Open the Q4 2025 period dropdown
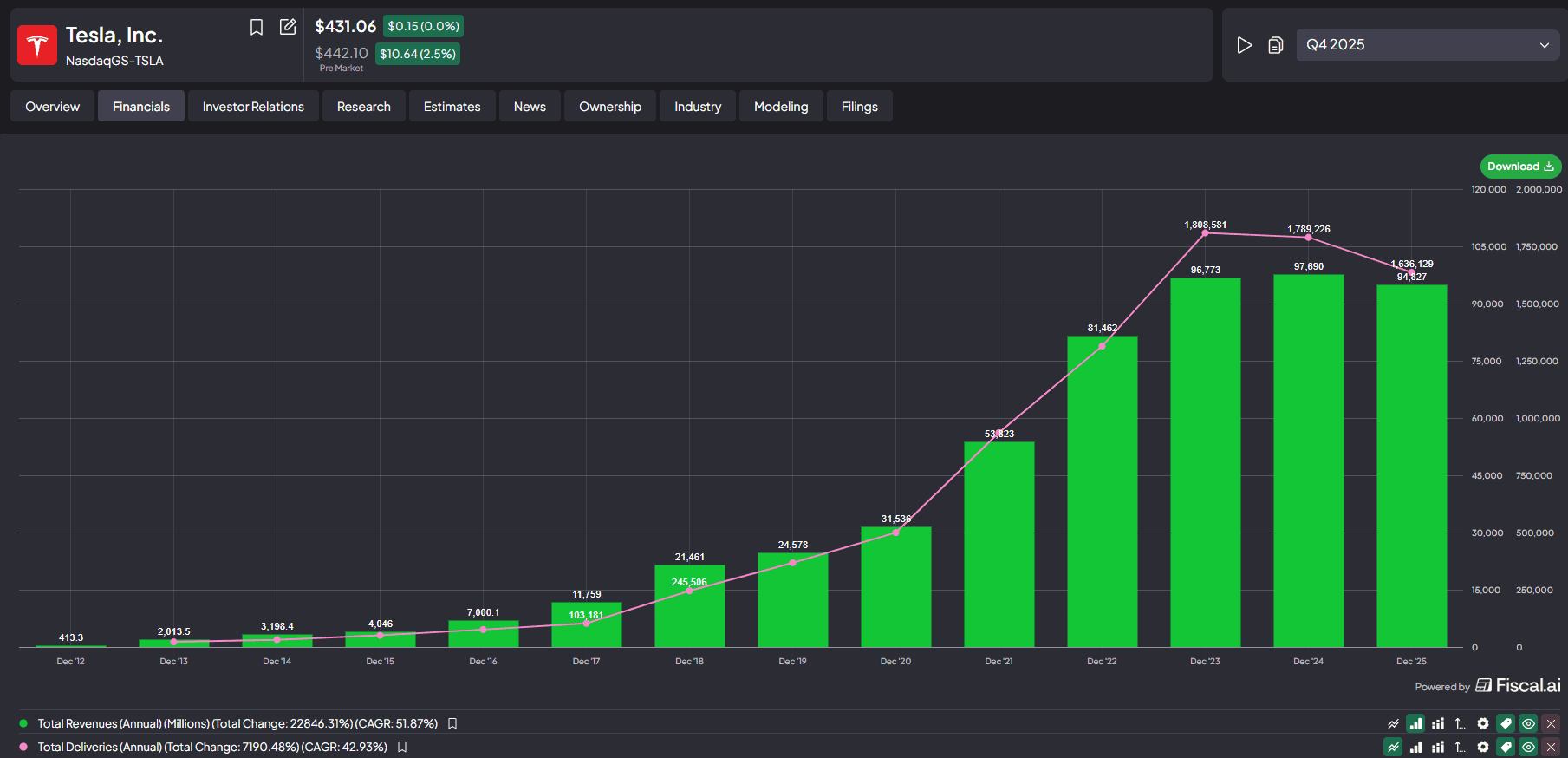 pyautogui.click(x=1428, y=45)
